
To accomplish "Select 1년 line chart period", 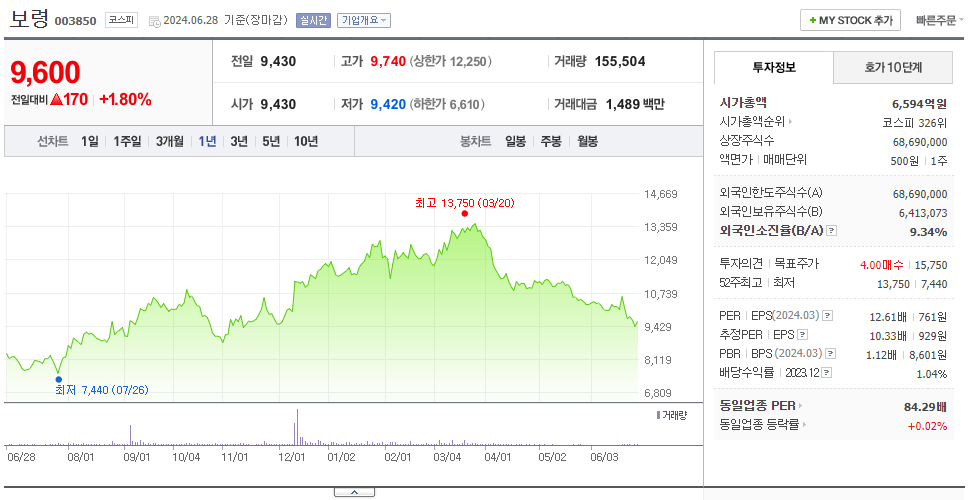I will (x=207, y=141).
